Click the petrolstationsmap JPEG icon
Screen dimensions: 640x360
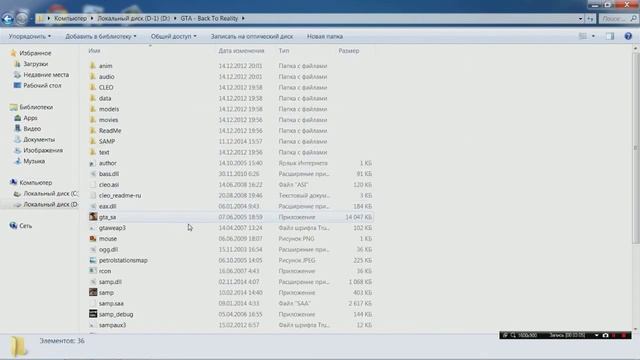(x=93, y=260)
